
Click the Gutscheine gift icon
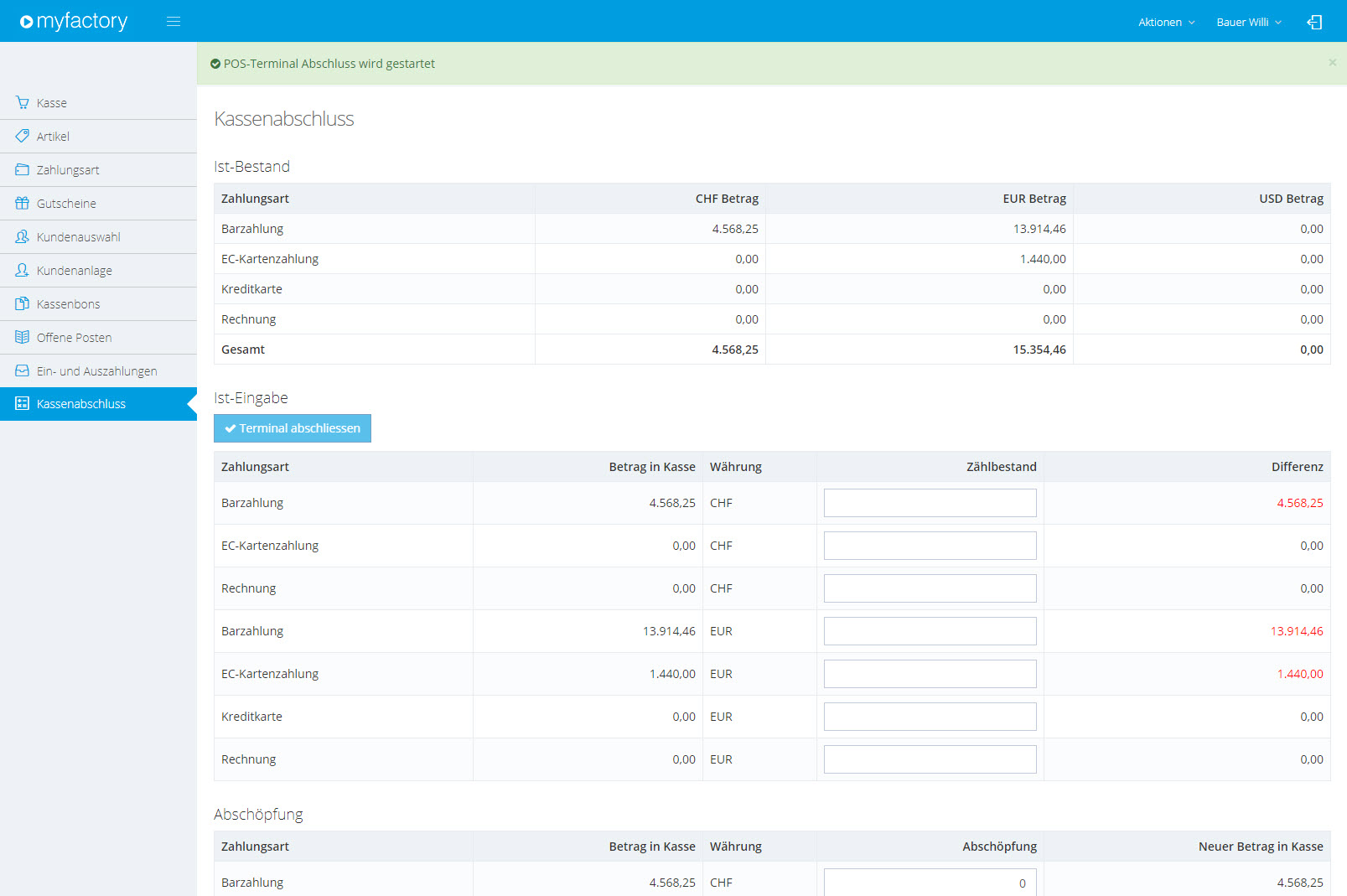23,203
